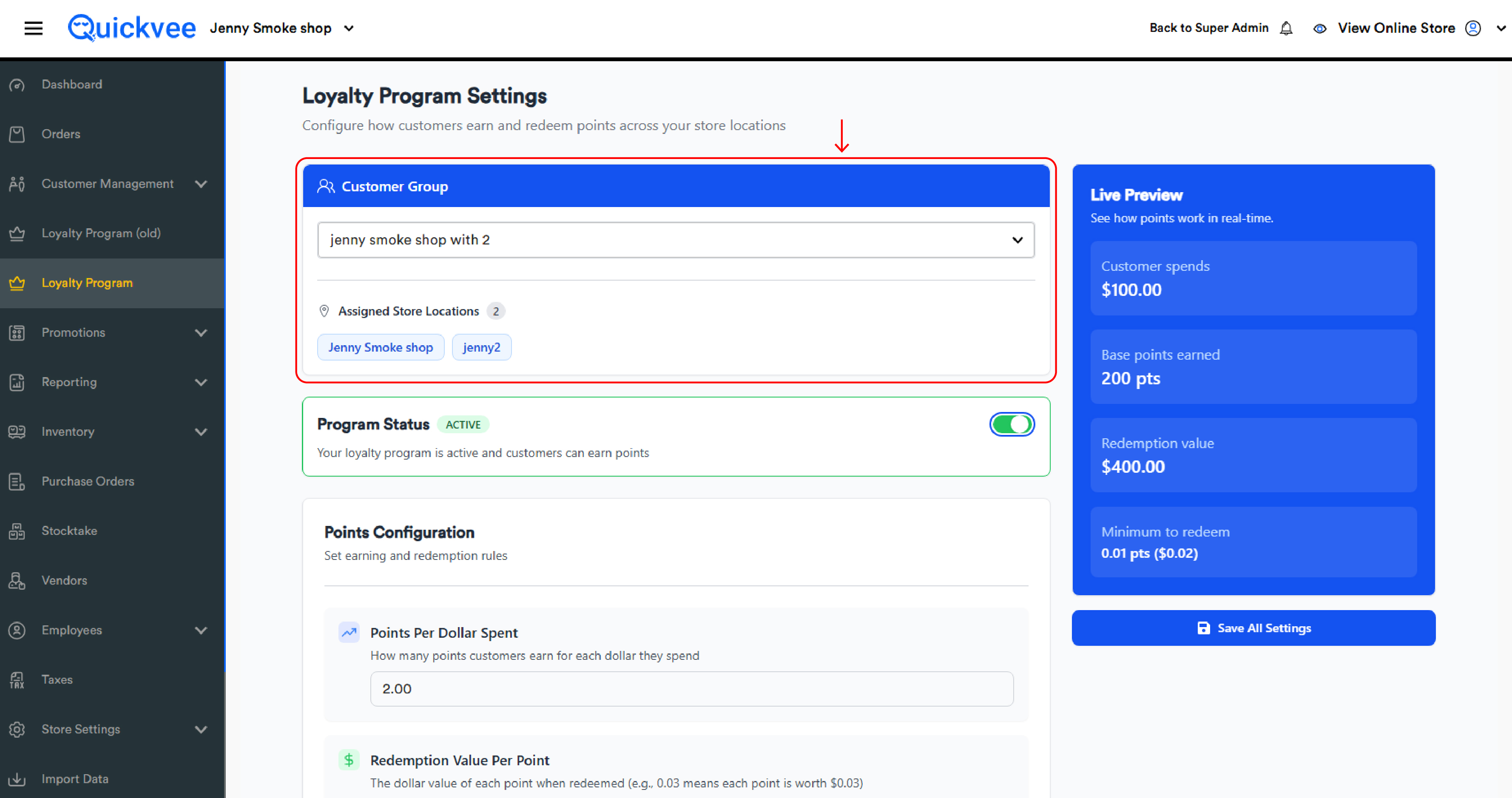Click the ACTIVE status badge
The image size is (1512, 798).
point(463,425)
